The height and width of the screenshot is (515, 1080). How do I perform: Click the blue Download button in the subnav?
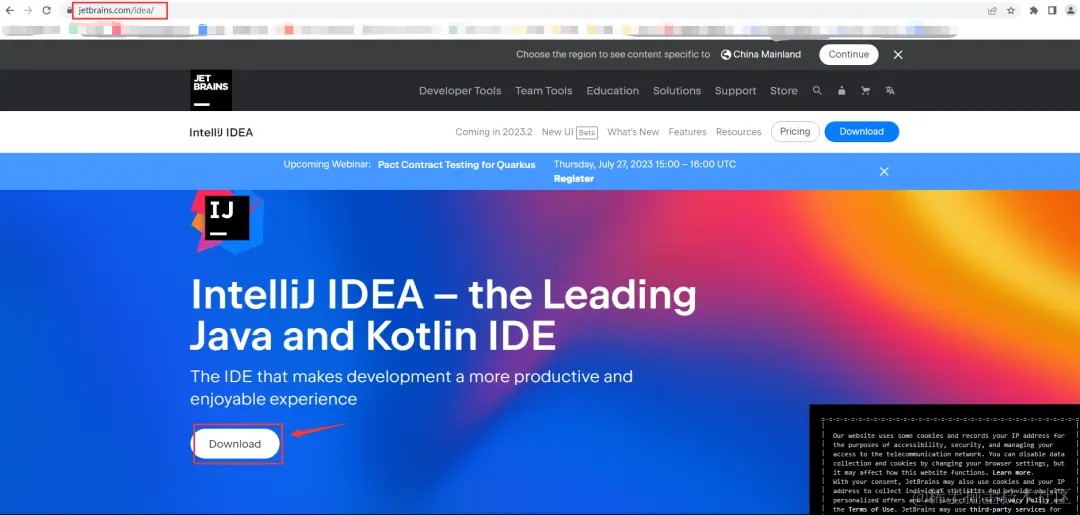point(862,132)
